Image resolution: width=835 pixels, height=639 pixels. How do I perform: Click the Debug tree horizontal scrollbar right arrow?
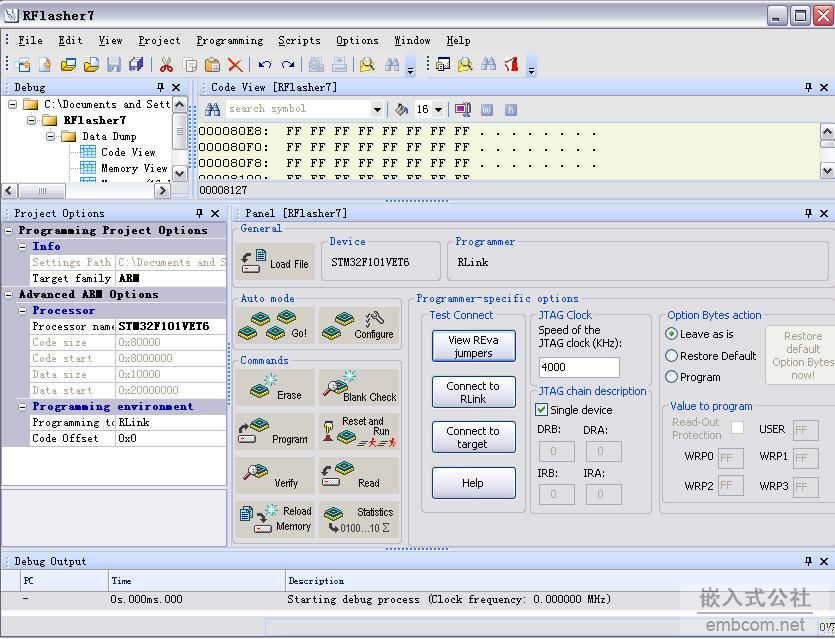(162, 190)
